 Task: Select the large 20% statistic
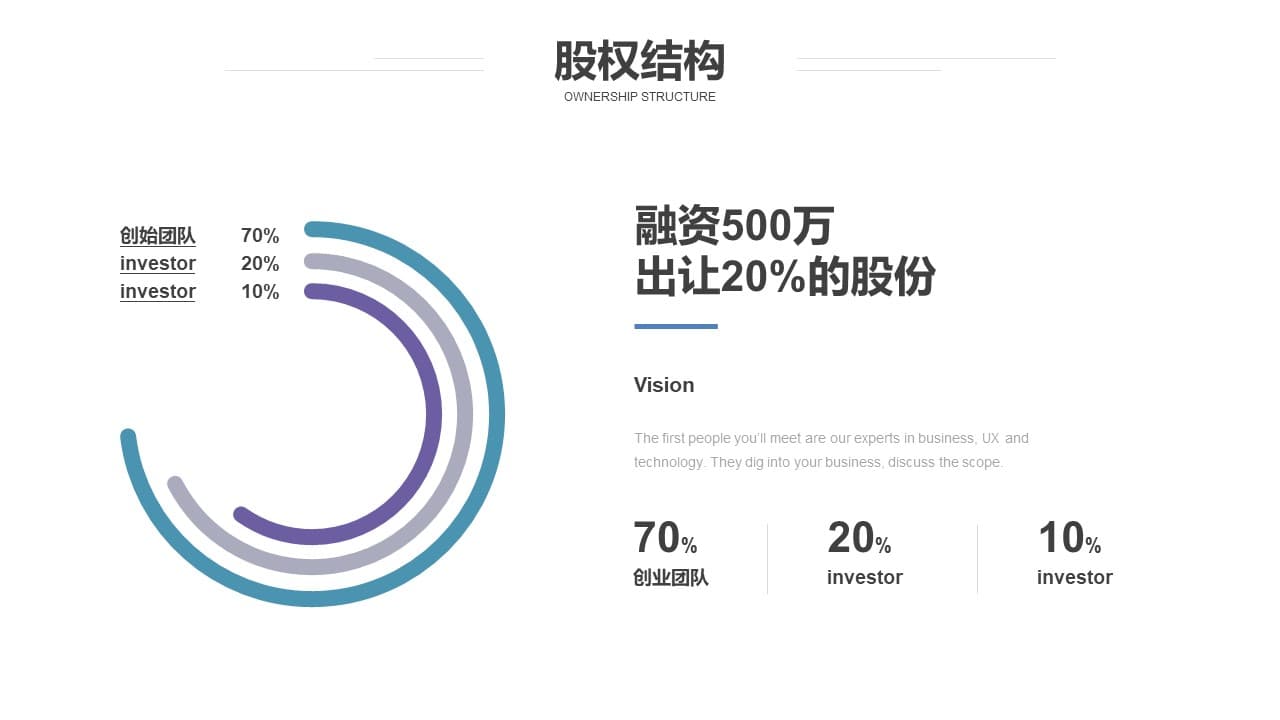[859, 538]
